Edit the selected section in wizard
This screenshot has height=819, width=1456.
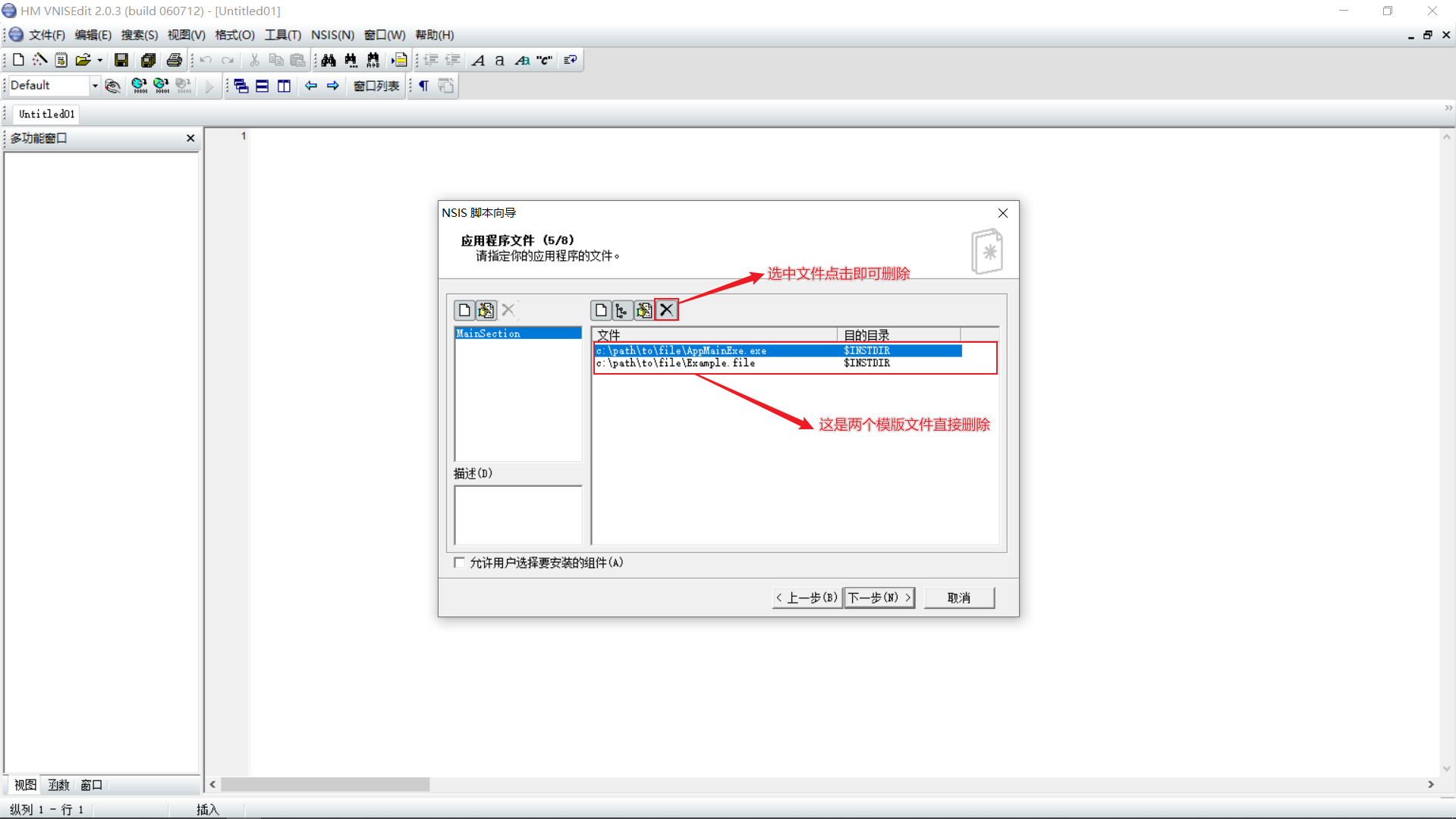(x=486, y=310)
